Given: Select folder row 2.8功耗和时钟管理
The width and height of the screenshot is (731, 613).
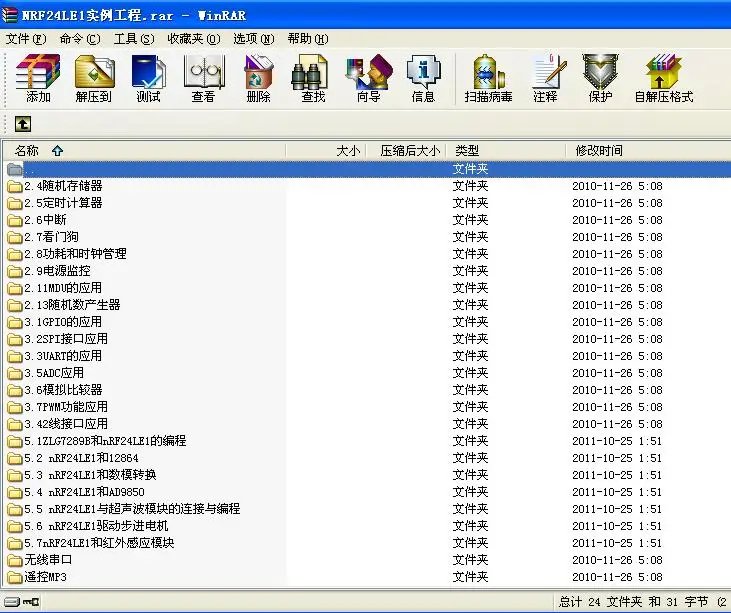Looking at the screenshot, I should point(368,254).
